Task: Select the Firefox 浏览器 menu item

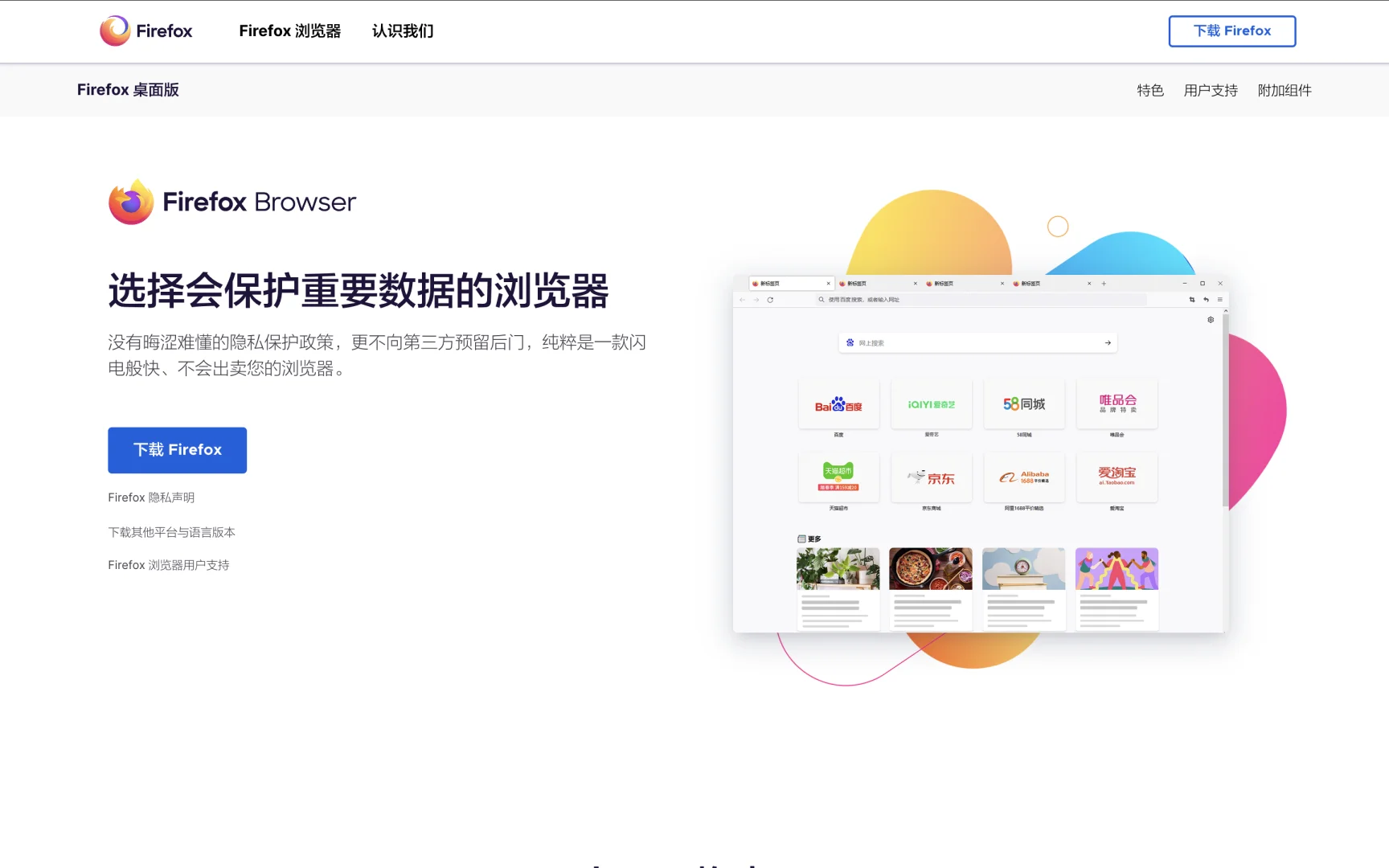Action: tap(290, 31)
